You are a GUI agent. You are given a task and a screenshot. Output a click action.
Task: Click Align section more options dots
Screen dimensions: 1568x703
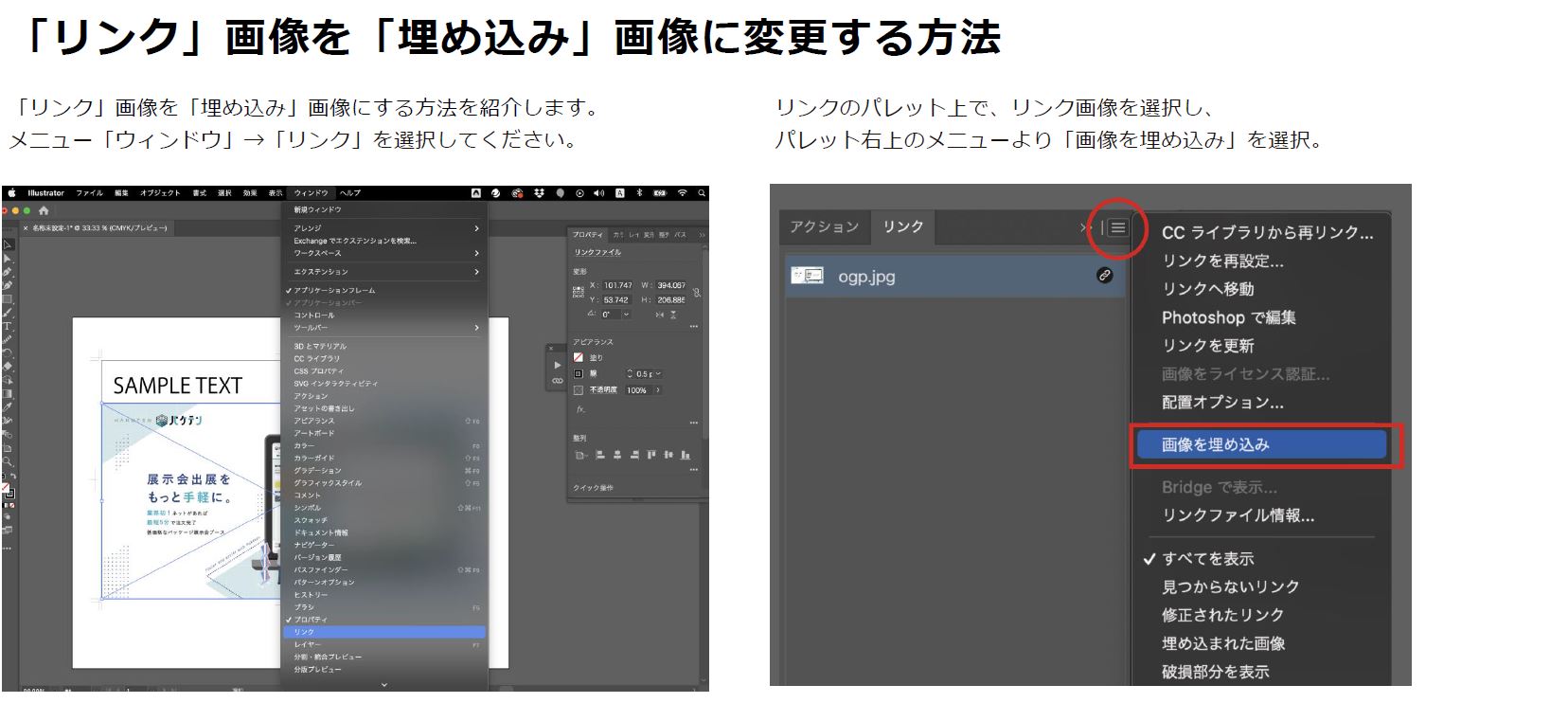pyautogui.click(x=693, y=469)
